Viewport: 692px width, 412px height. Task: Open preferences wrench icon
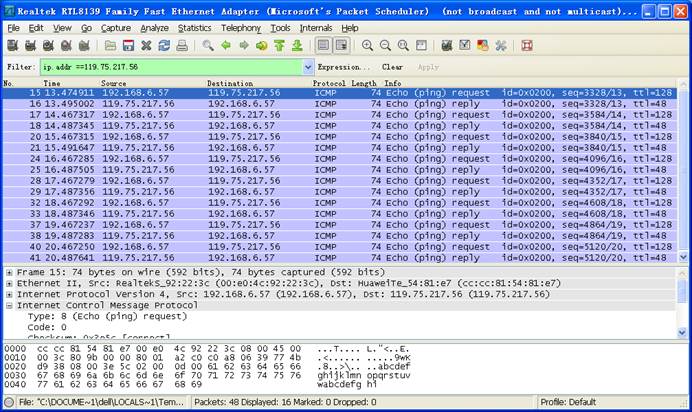500,45
